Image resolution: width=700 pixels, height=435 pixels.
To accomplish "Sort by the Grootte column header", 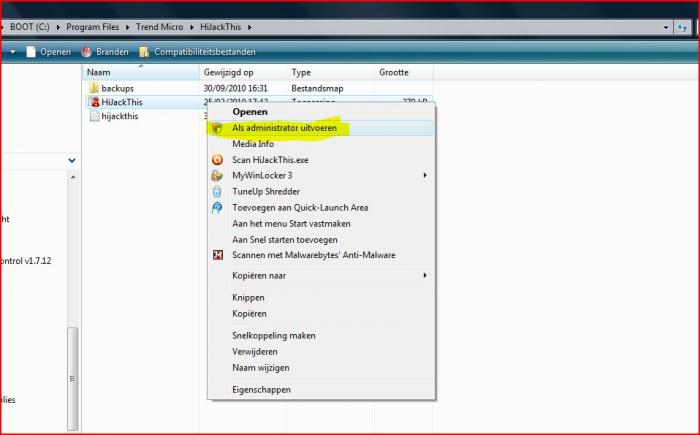I will 404,72.
